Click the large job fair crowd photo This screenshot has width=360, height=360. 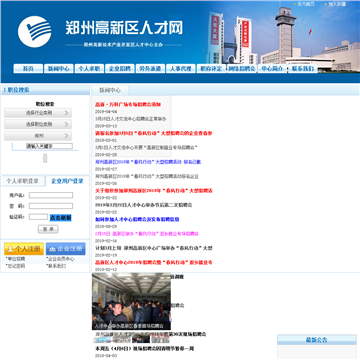pyautogui.click(x=131, y=301)
